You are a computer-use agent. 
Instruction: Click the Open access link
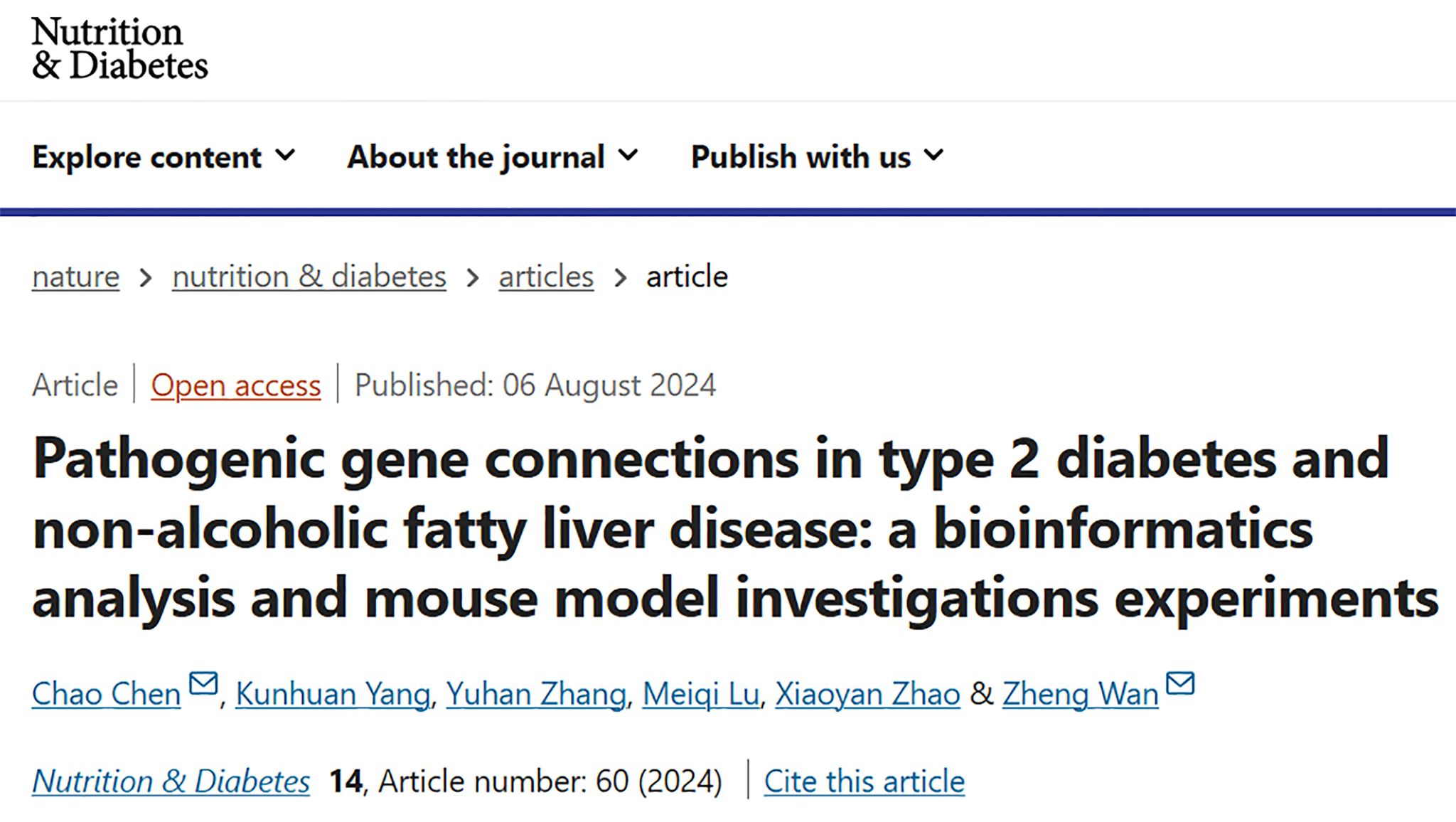click(x=235, y=385)
